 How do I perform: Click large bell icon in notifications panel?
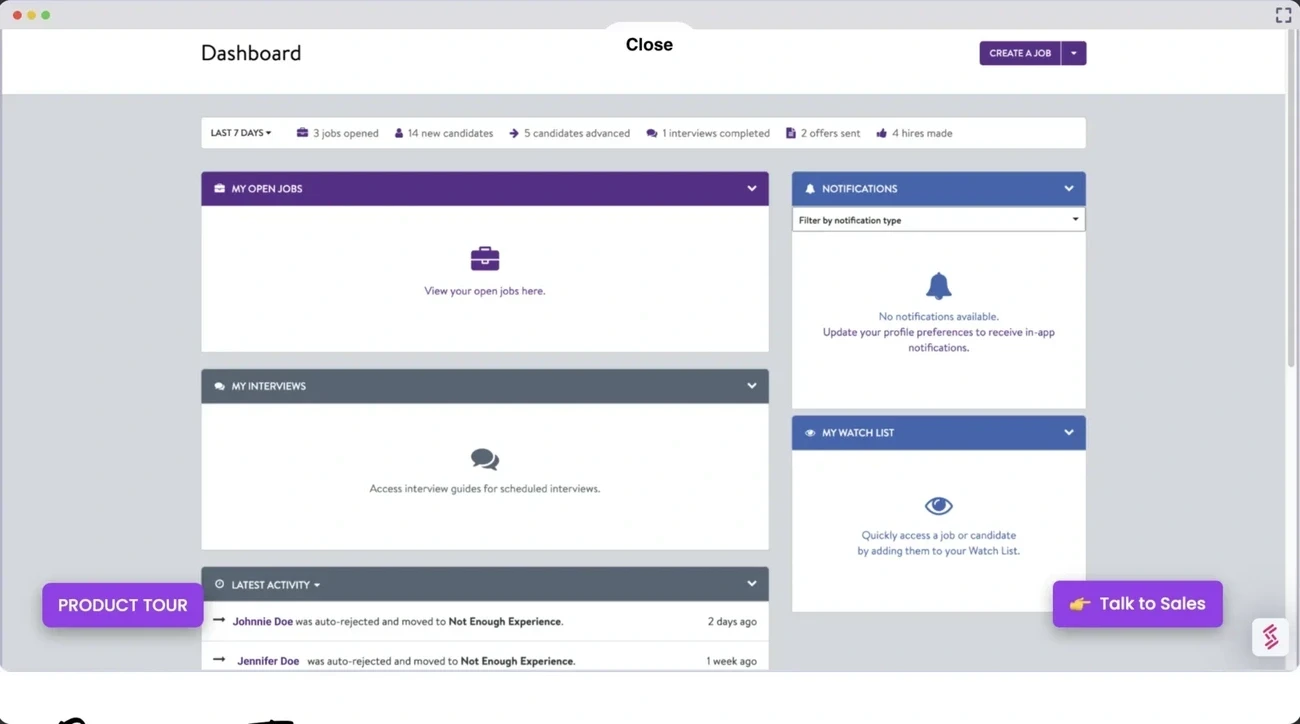(x=938, y=286)
